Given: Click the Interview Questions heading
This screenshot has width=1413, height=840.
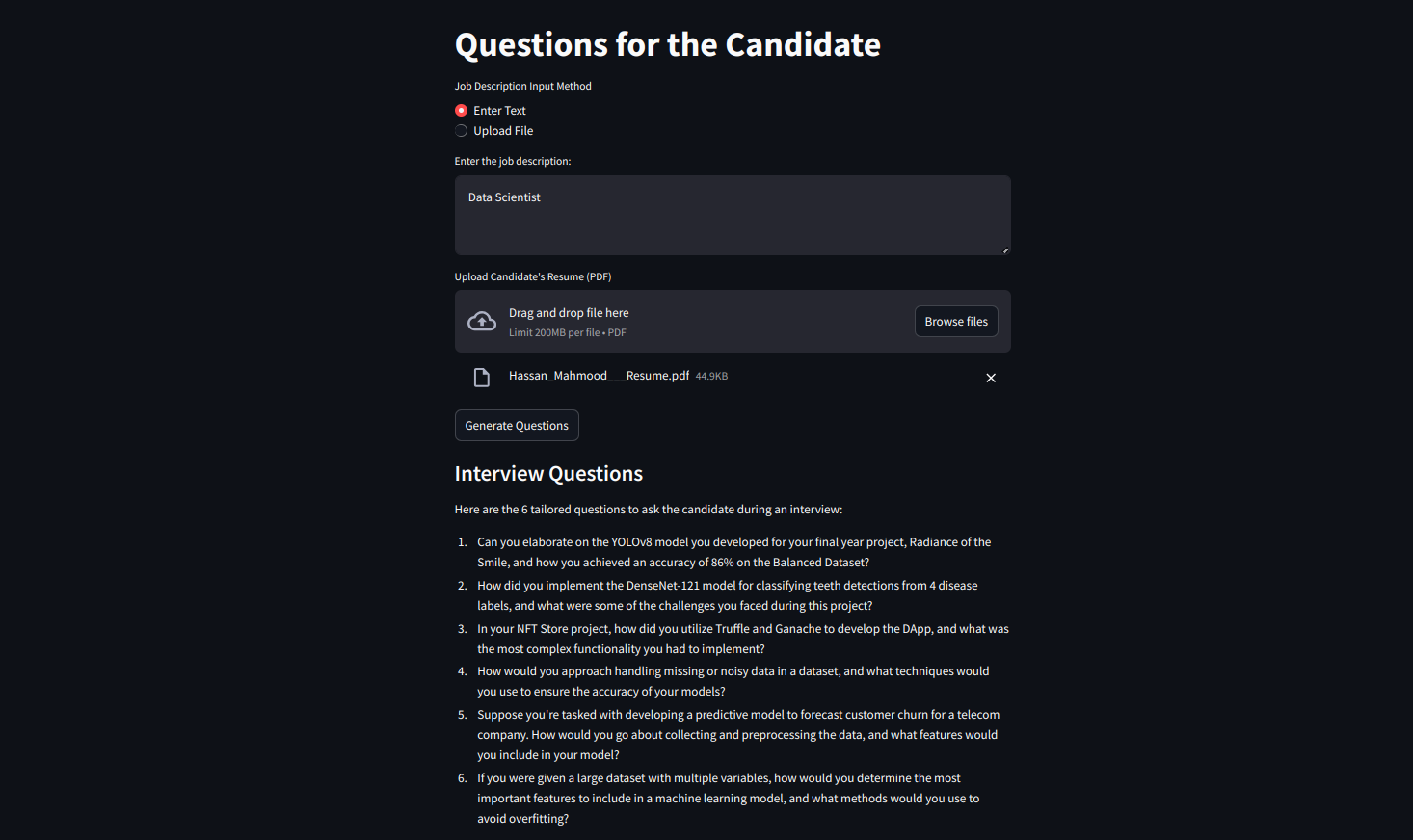Looking at the screenshot, I should point(548,474).
